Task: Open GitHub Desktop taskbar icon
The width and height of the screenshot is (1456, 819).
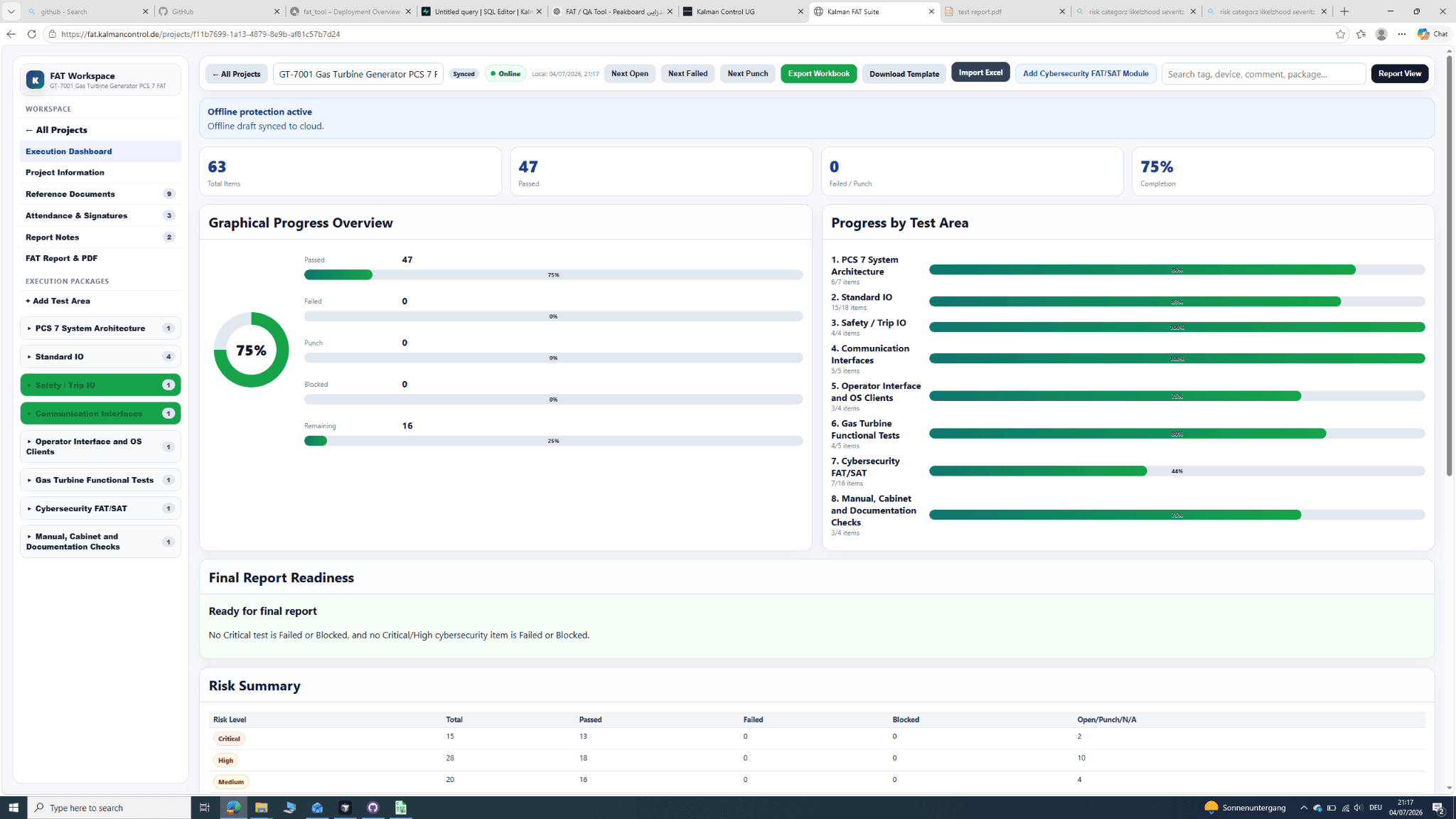Action: click(373, 808)
